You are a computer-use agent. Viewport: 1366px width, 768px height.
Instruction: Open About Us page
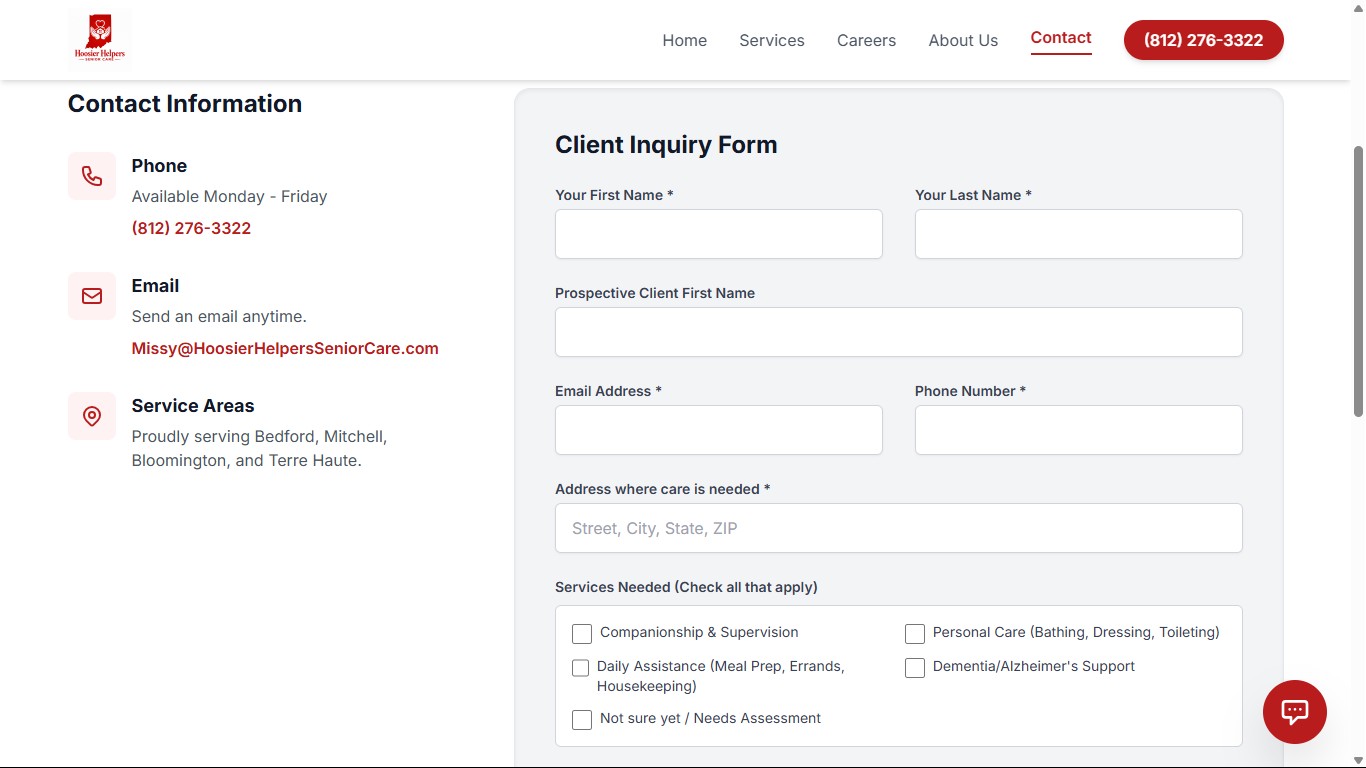point(963,40)
